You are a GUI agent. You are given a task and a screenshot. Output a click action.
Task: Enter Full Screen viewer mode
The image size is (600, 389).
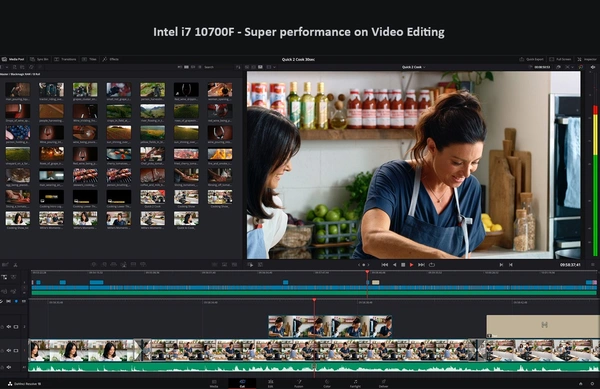(x=560, y=59)
